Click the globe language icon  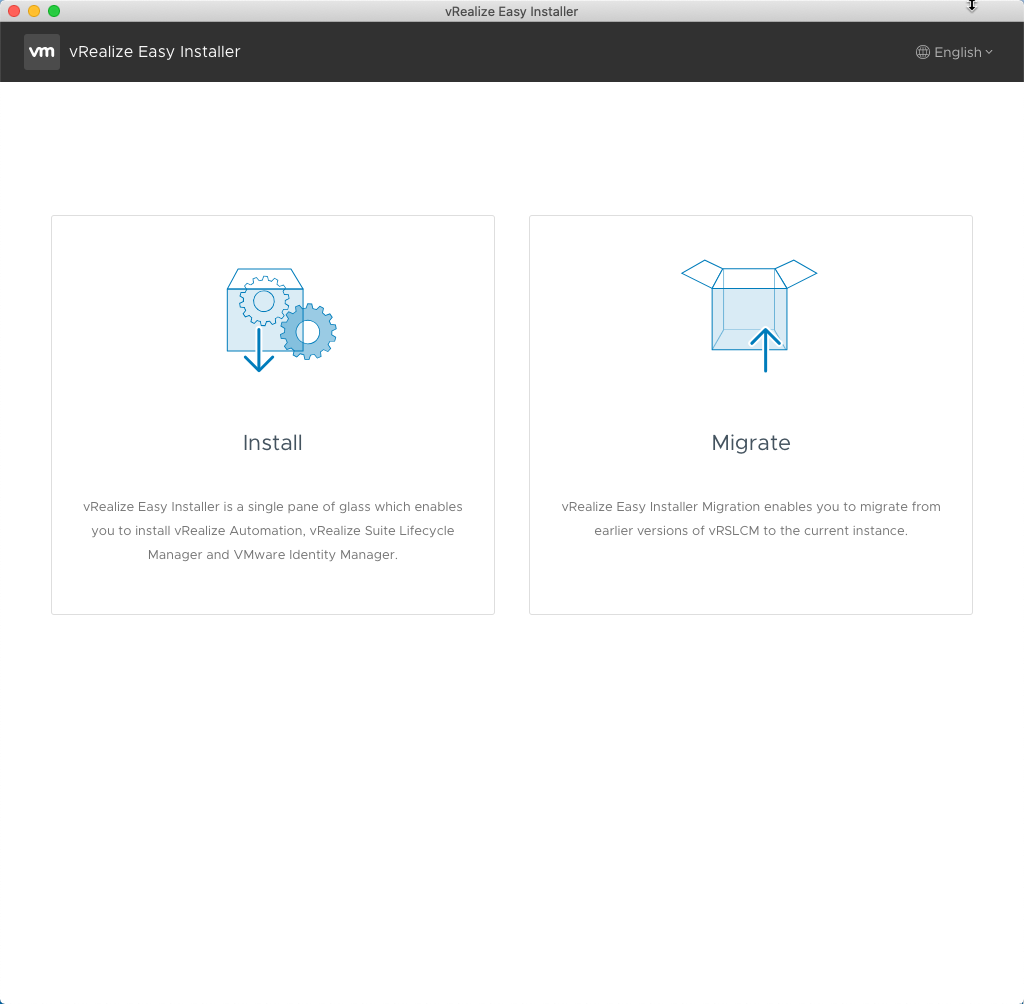[922, 52]
